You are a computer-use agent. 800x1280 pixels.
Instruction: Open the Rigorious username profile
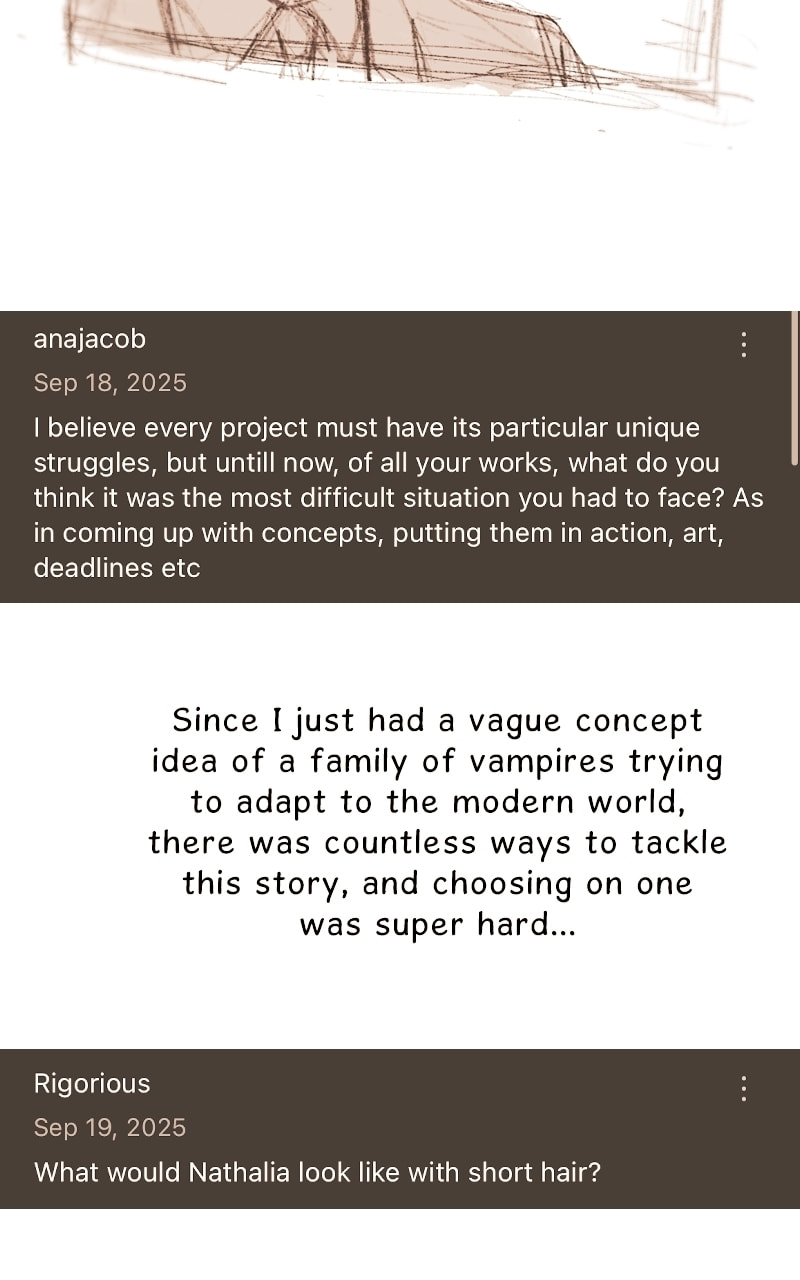pos(92,1083)
